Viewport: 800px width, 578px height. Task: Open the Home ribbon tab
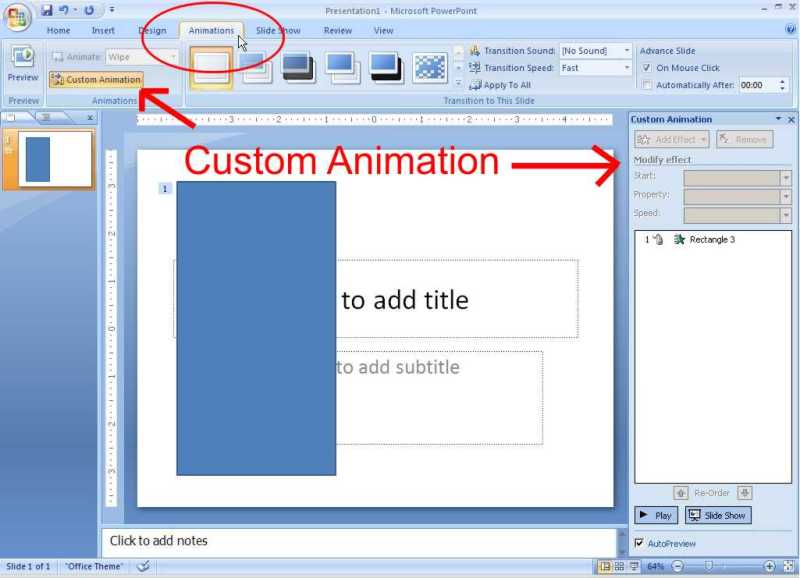pos(58,31)
